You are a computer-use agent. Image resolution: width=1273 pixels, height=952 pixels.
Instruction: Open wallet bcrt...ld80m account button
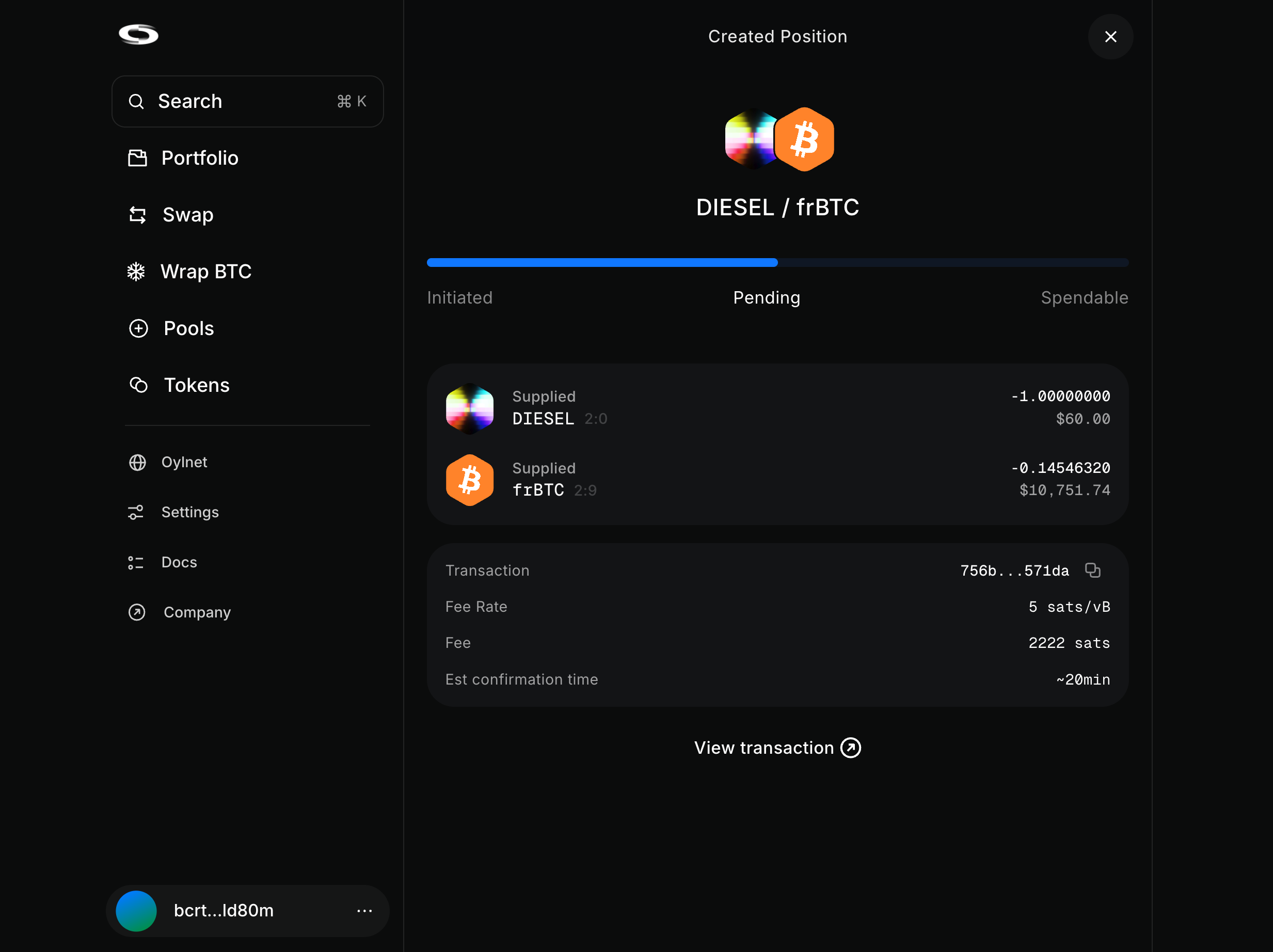point(247,911)
